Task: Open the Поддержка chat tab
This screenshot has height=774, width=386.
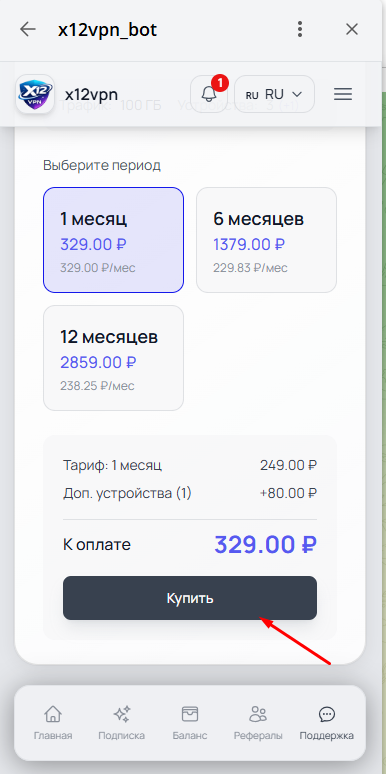Action: point(327,723)
